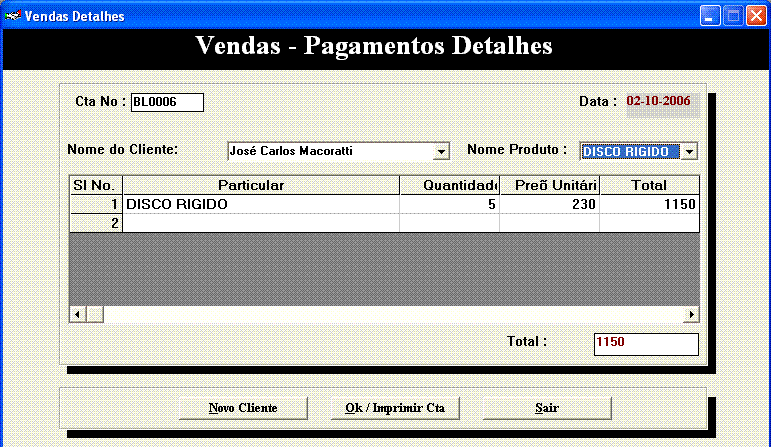Click the unit price cell showing 230

[549, 205]
